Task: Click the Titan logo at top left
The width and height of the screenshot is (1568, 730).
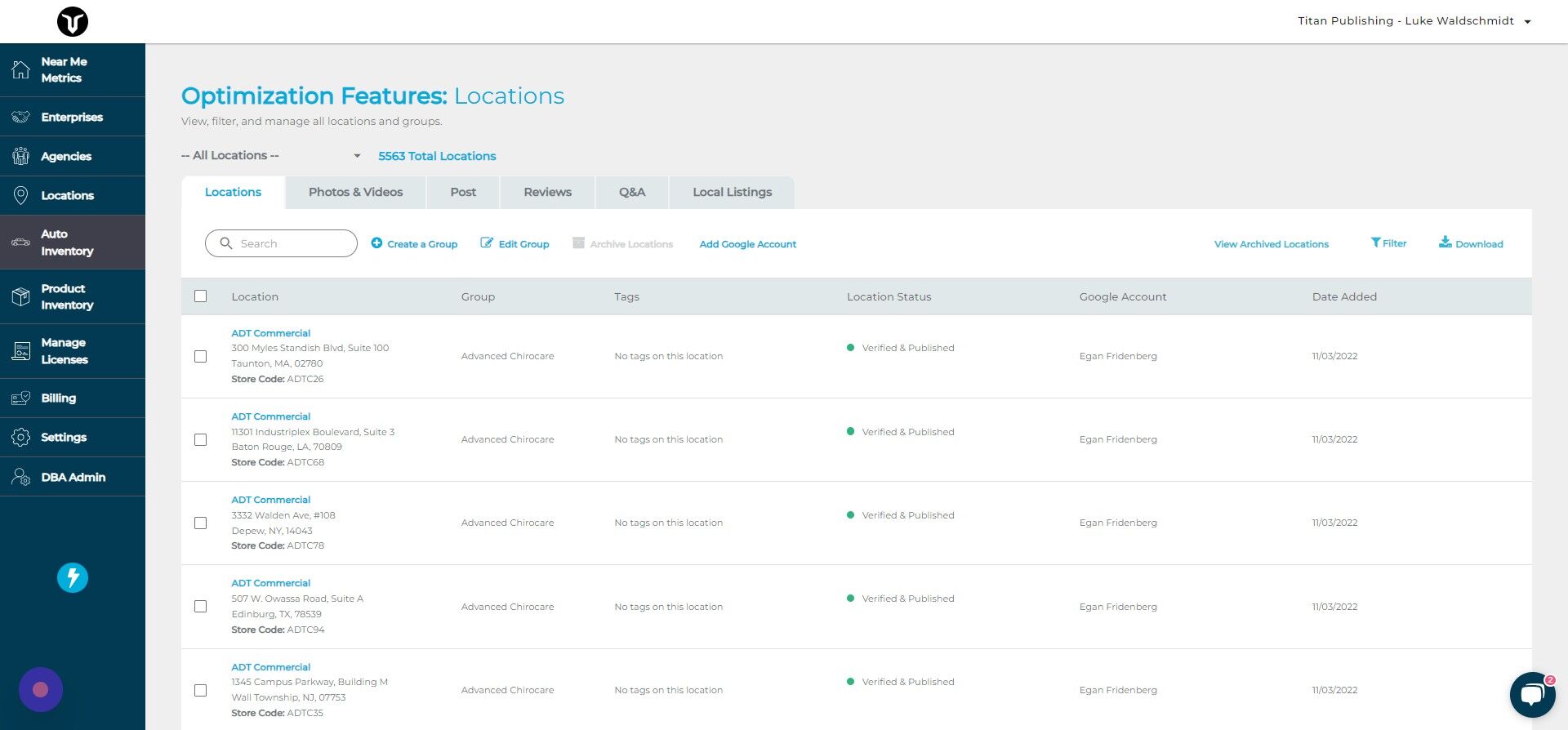Action: (x=73, y=21)
